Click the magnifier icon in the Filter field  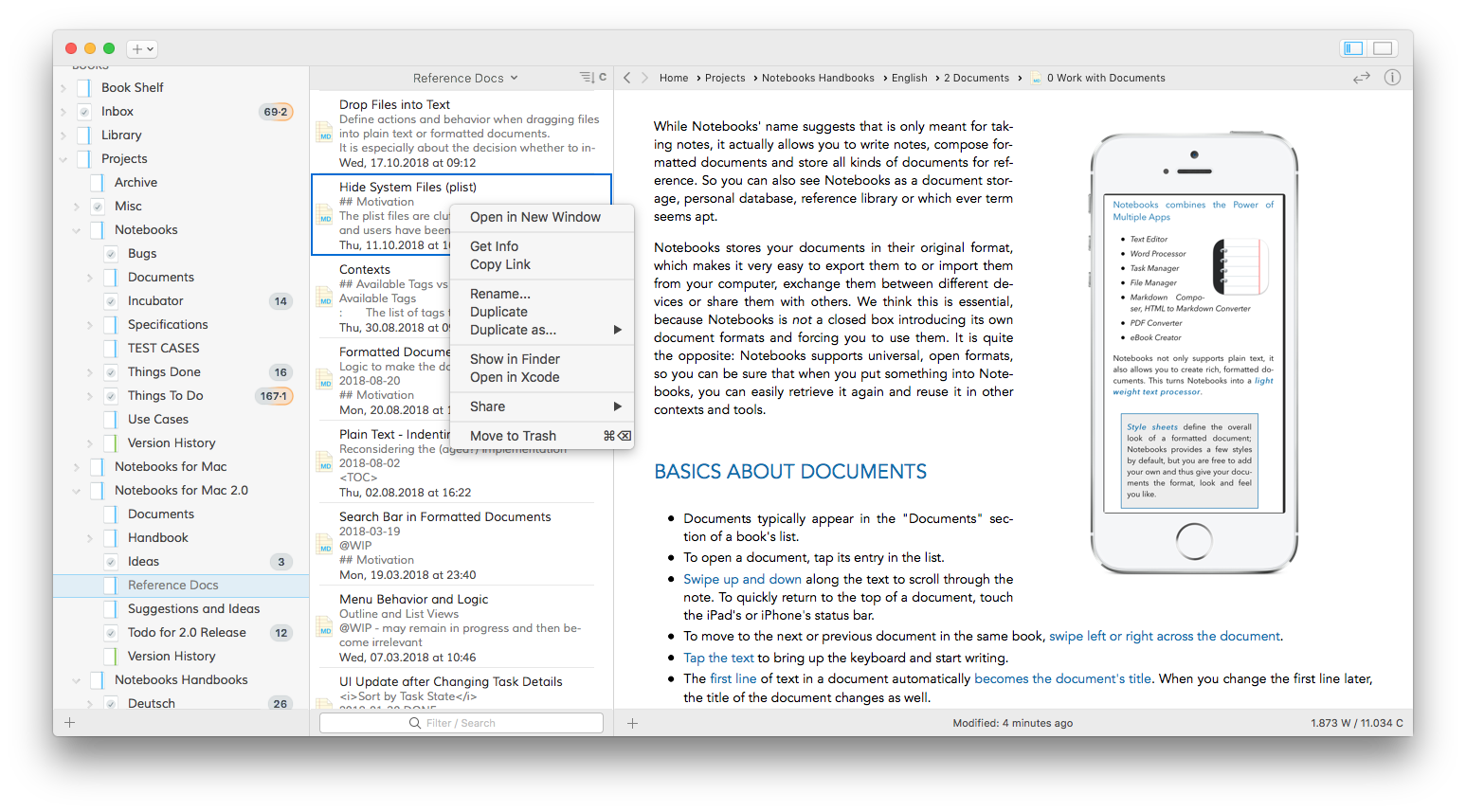pos(415,723)
